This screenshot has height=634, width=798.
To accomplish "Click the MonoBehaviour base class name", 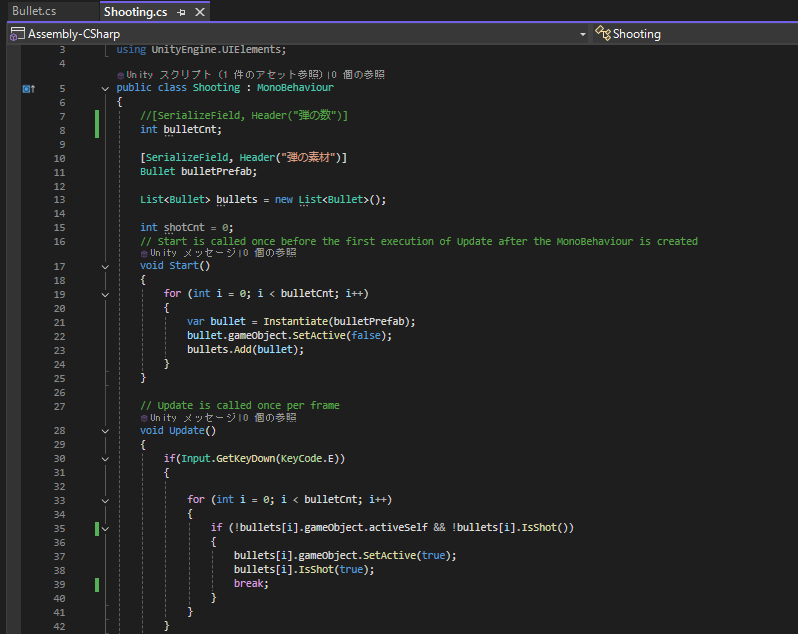I will (x=295, y=88).
